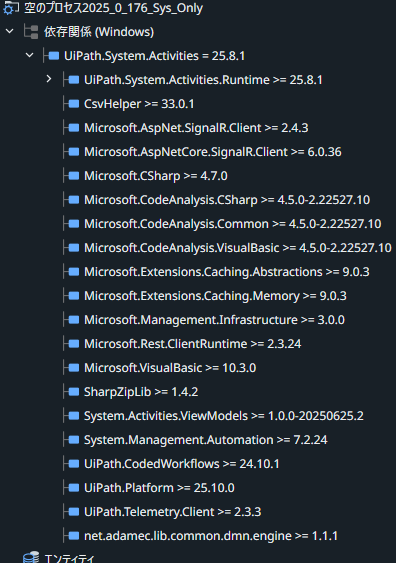Screen dimensions: 396x563
Task: Select project root 空のプロセス2025_0_176_Sys_Only
Action: [113, 8]
